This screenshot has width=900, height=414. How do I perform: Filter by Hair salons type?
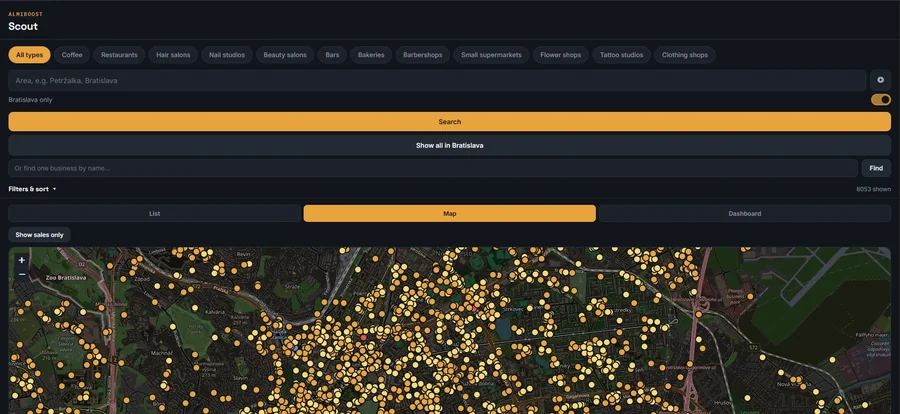pos(173,55)
